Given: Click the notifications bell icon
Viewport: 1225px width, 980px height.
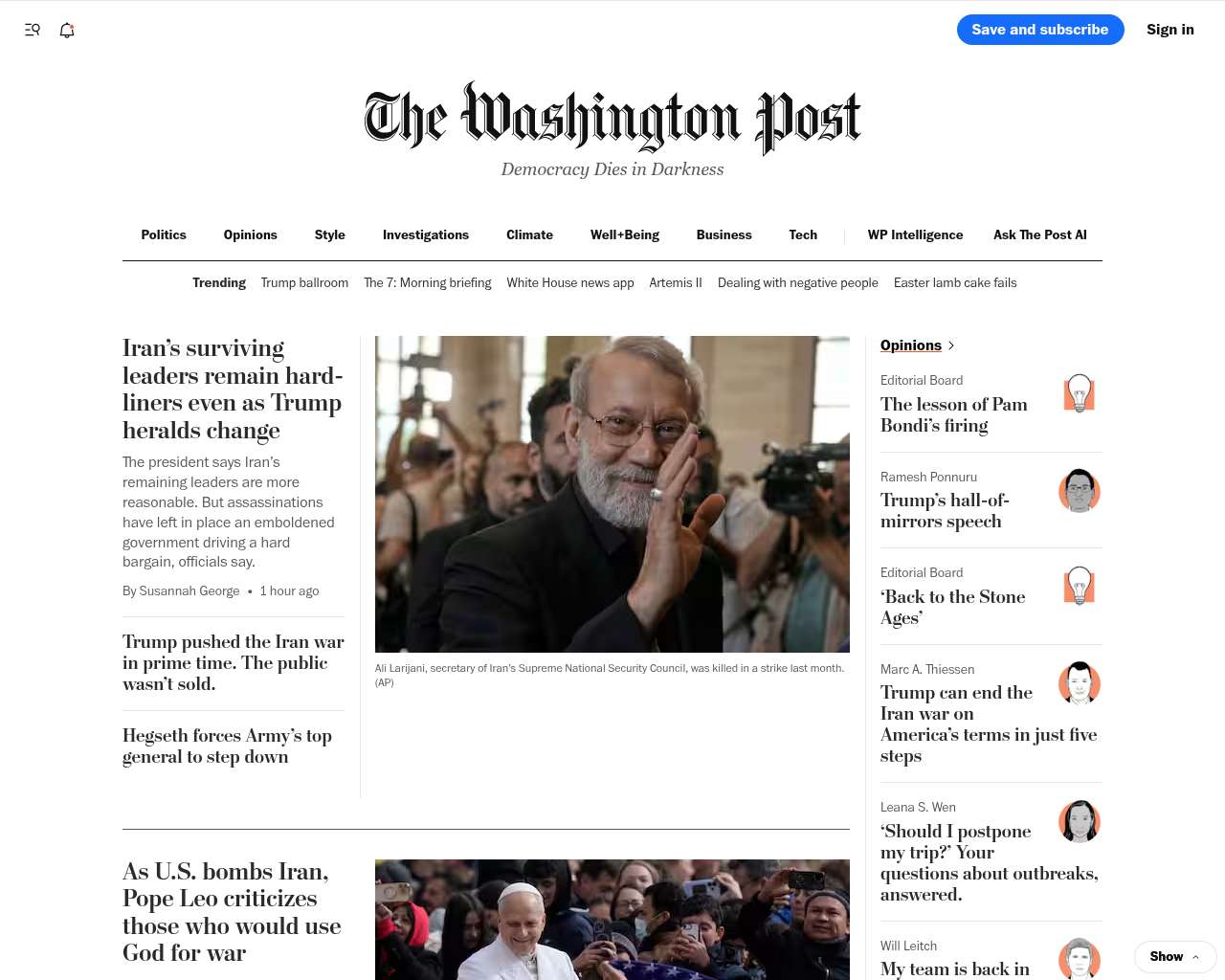Looking at the screenshot, I should [67, 30].
